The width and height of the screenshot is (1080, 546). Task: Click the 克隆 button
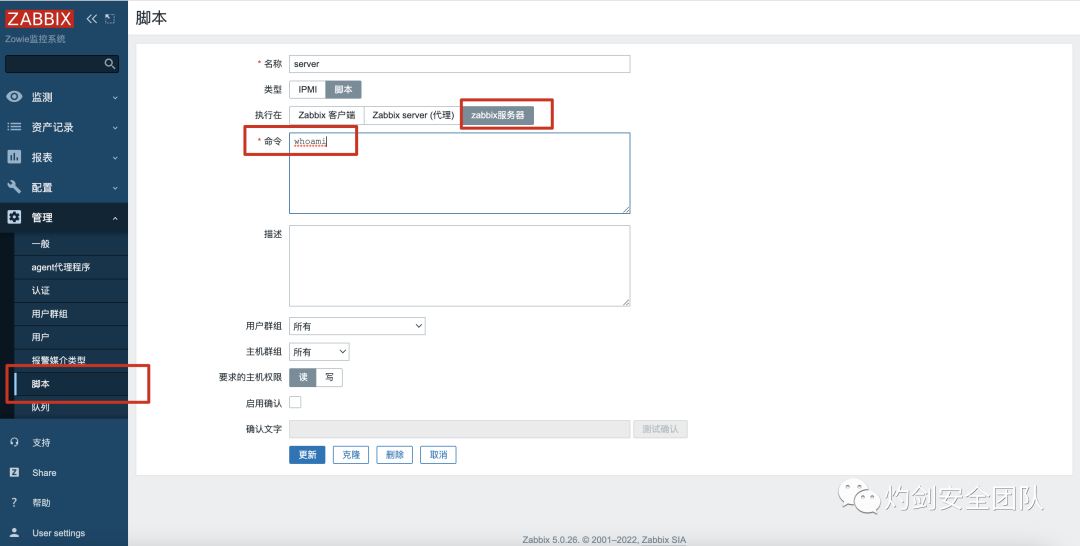click(351, 455)
